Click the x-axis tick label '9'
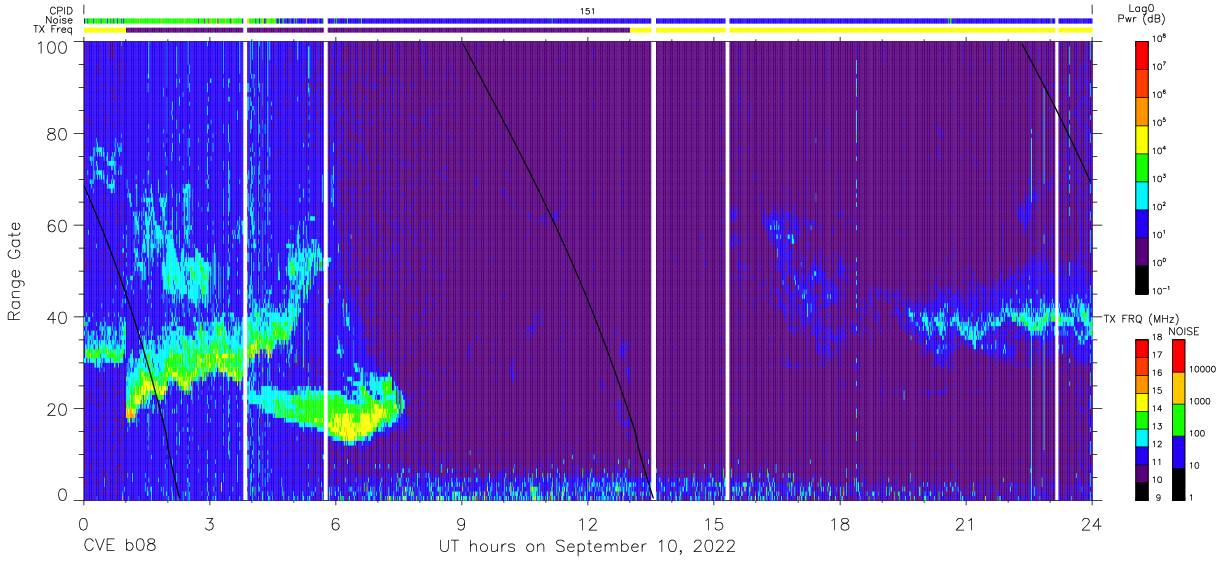 461,524
